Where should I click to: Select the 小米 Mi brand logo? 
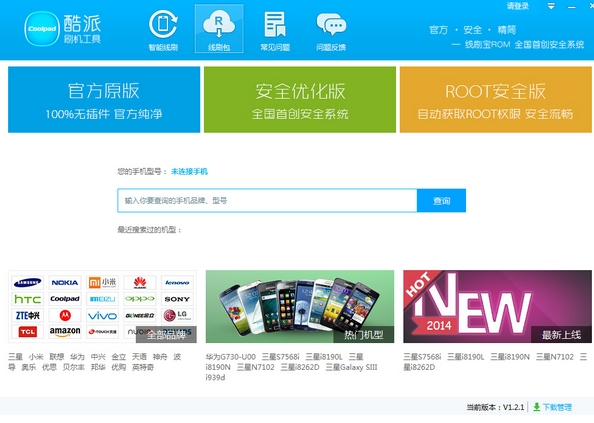[x=102, y=283]
